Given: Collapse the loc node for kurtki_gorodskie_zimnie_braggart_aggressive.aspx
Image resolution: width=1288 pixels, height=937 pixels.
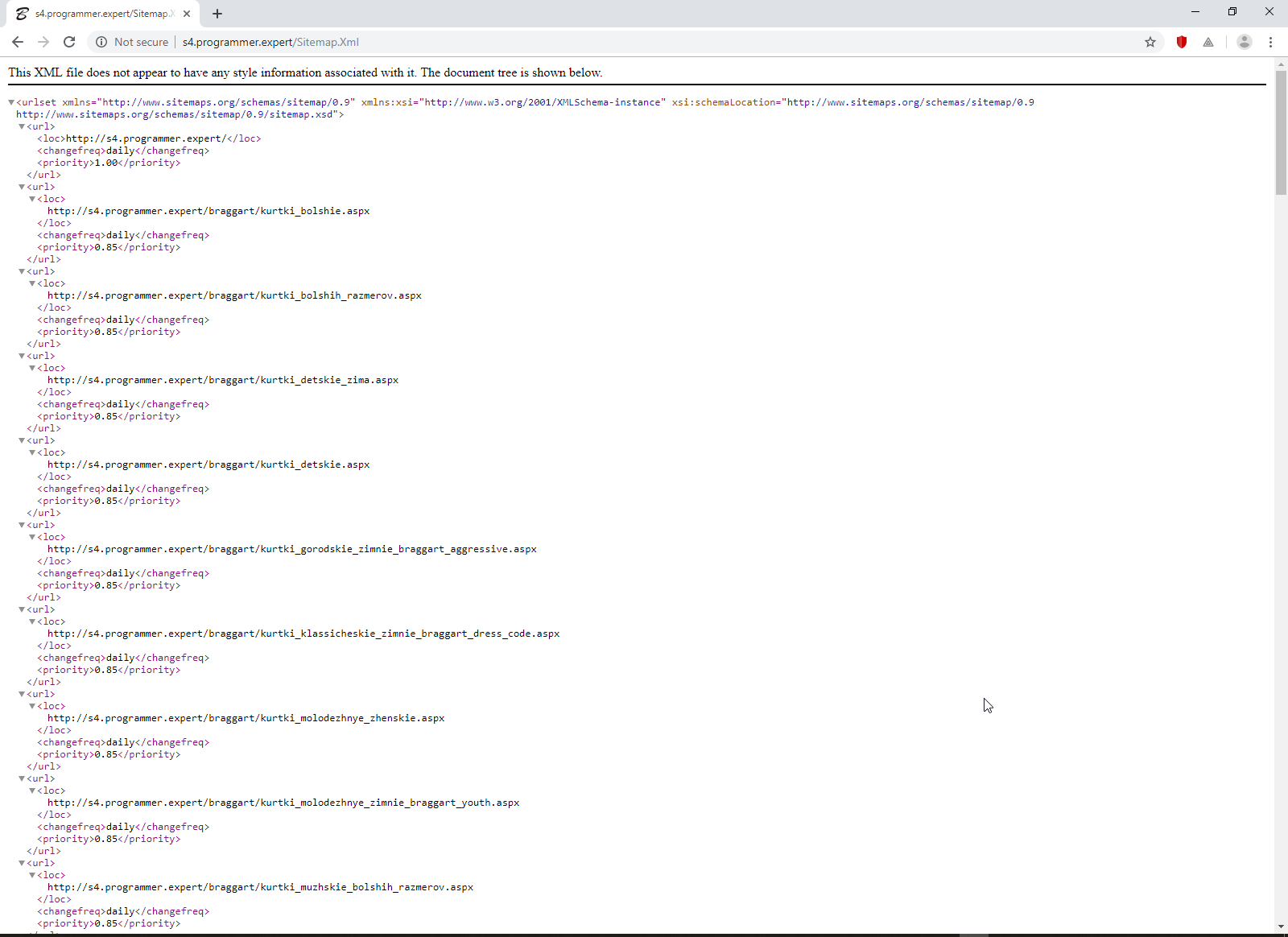Looking at the screenshot, I should coord(32,537).
